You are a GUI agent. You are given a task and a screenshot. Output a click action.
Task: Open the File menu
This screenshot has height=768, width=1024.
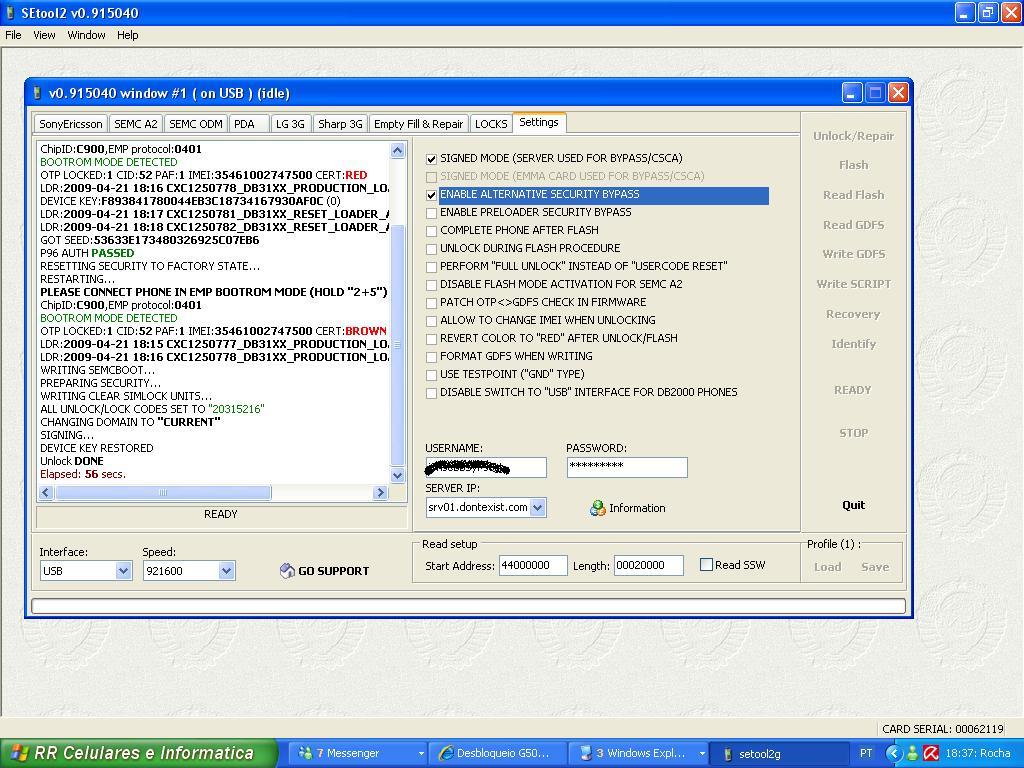click(13, 35)
